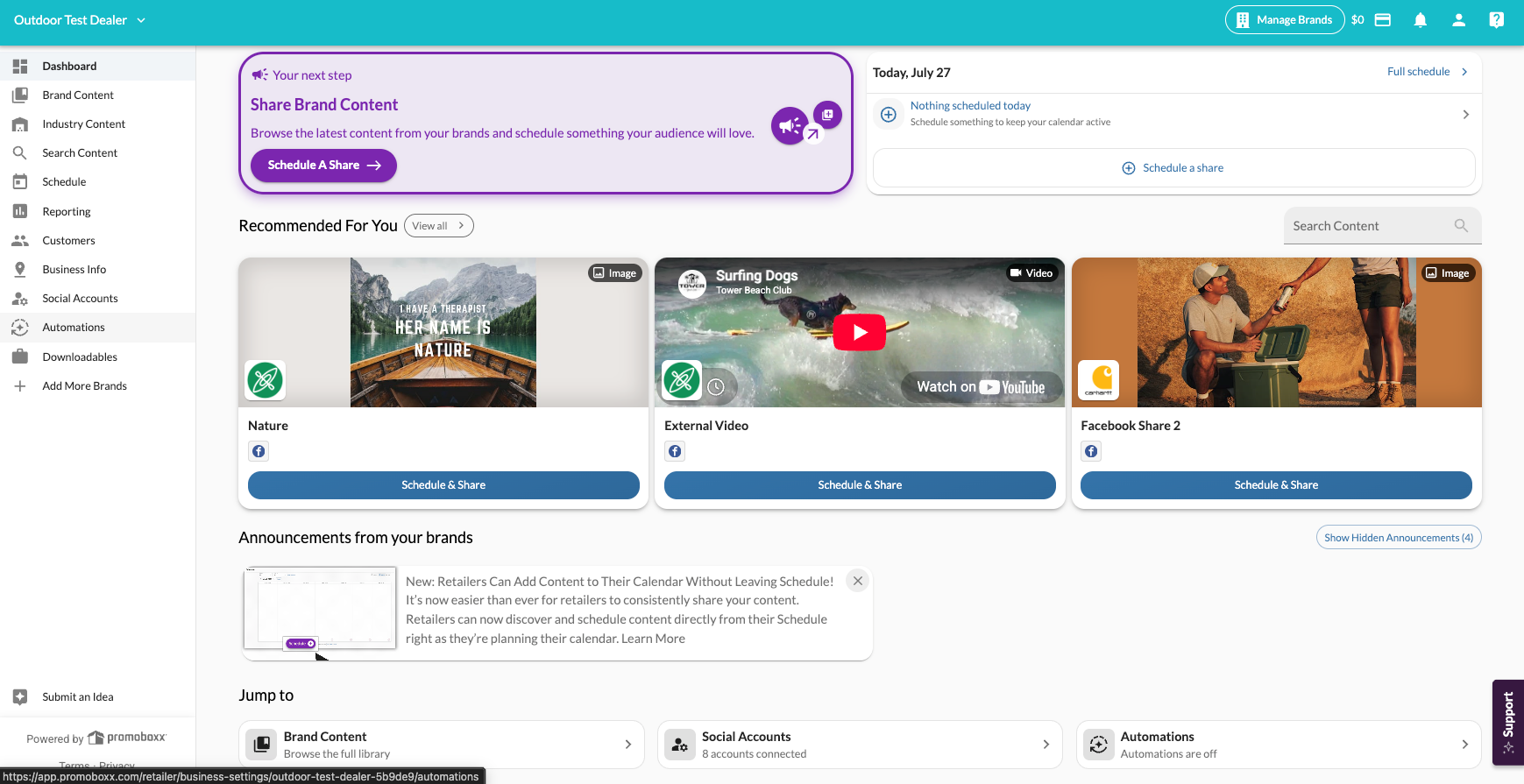Screen dimensions: 1524x784
Task: Play the Surfing Dogs YouTube video
Action: coord(860,332)
